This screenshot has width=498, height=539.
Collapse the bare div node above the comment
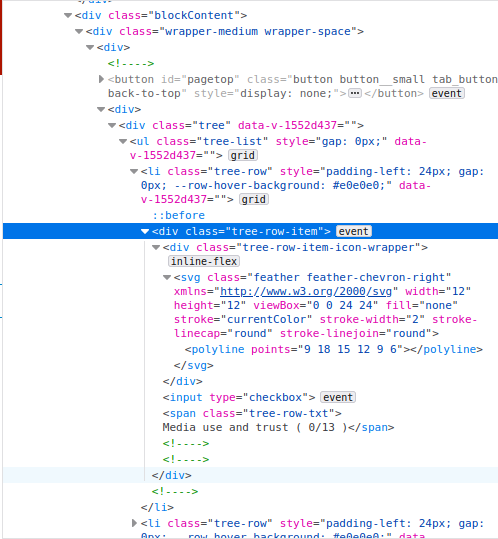point(90,47)
